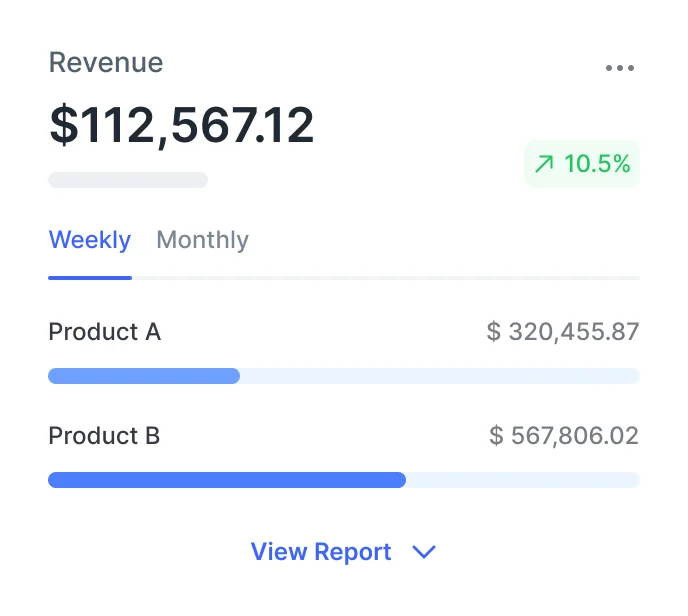Select the $ 320,455.87 amount
Screen dimensions: 688x616
563,332
